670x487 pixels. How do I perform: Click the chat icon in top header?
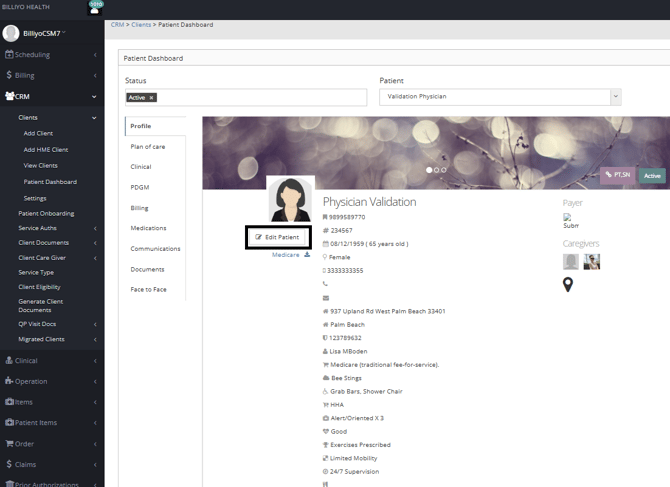pos(96,7)
